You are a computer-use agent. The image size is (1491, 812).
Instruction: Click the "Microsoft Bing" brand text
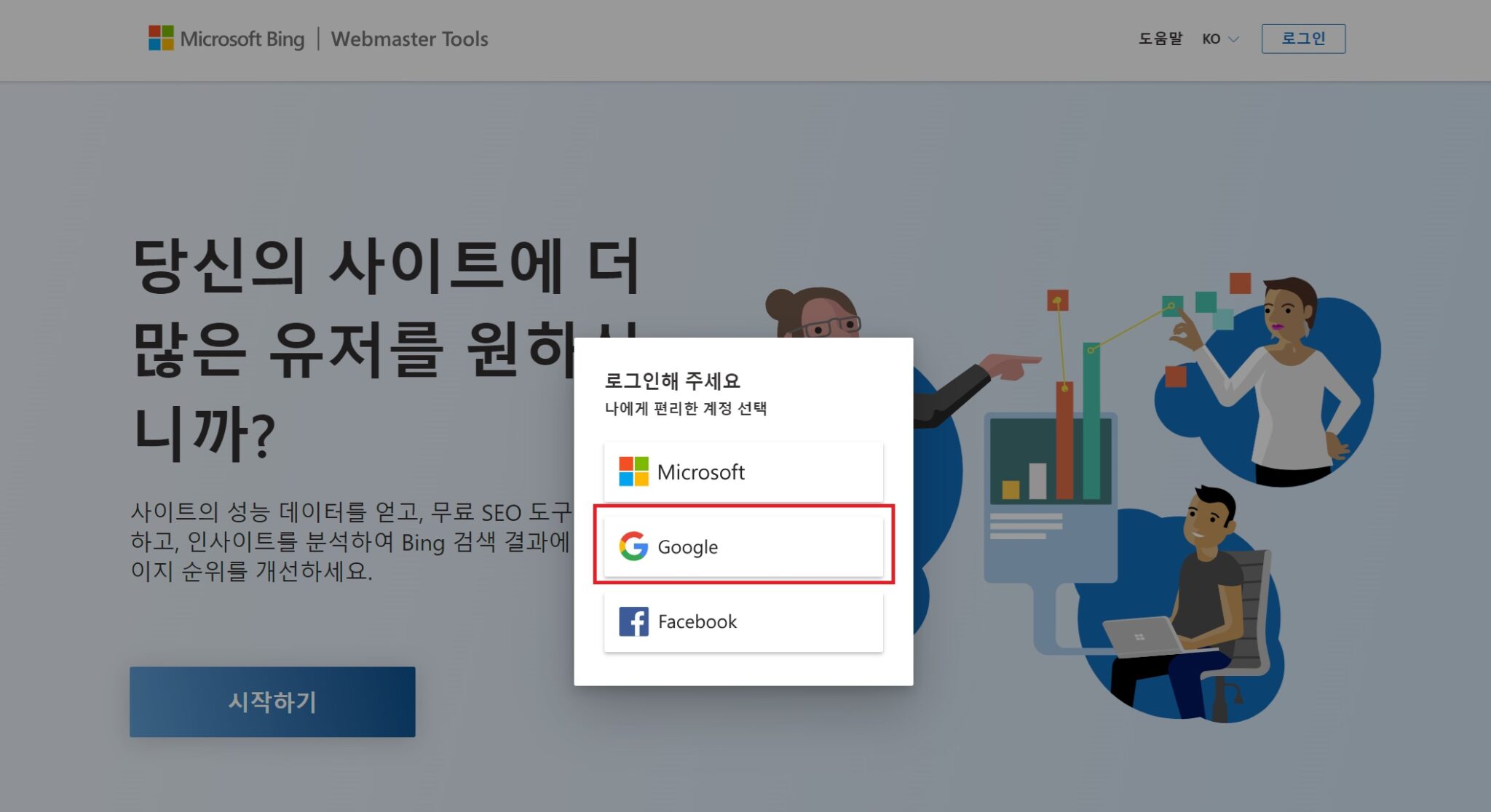pos(243,39)
